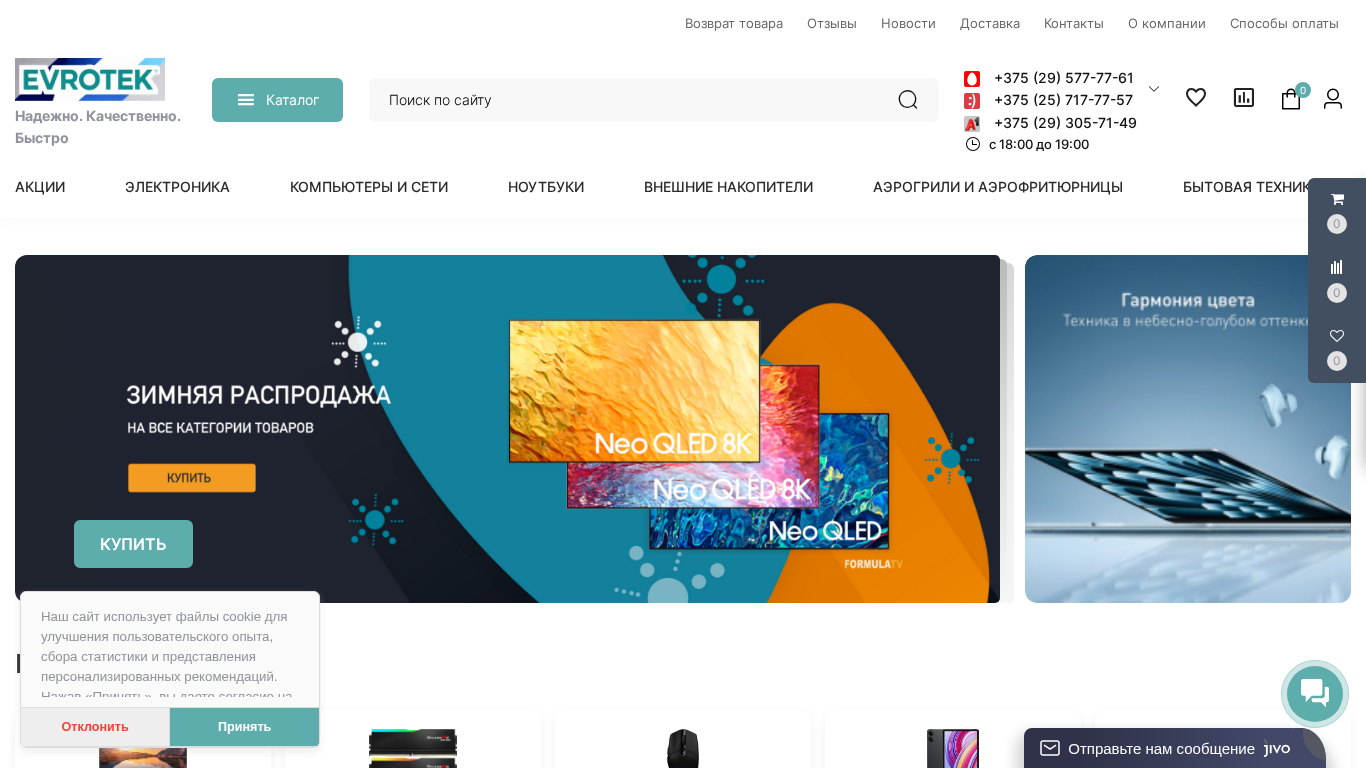
Task: Click the КУПИТЬ button on banner
Action: tap(133, 544)
